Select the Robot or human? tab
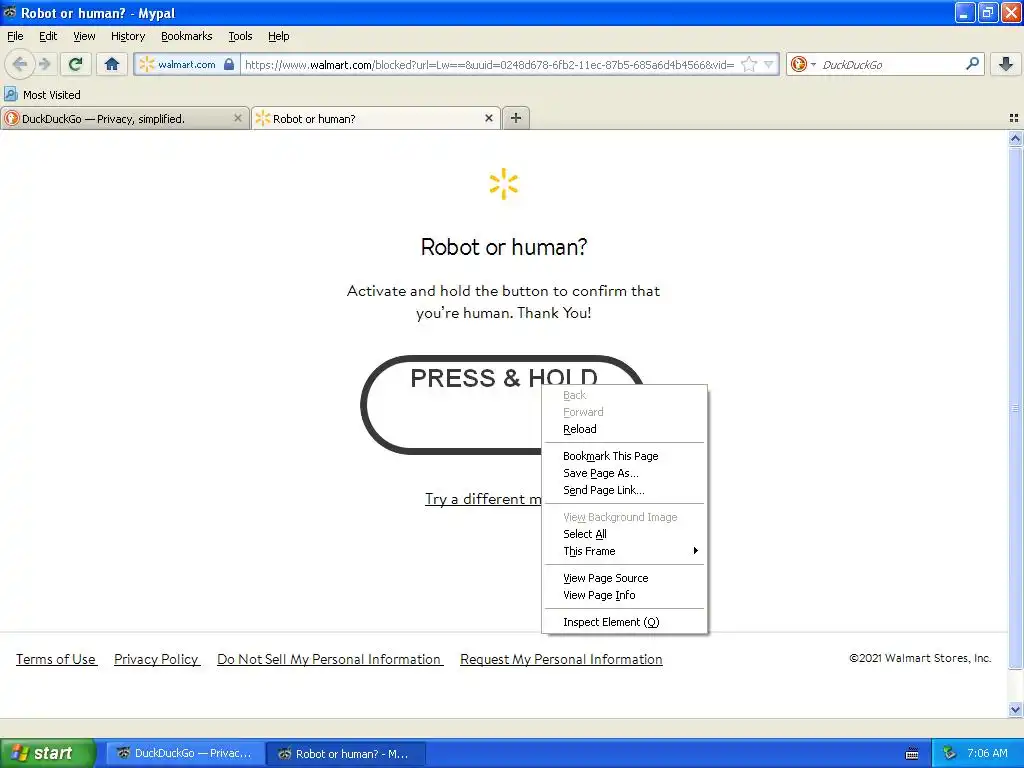1024x768 pixels. tap(376, 118)
